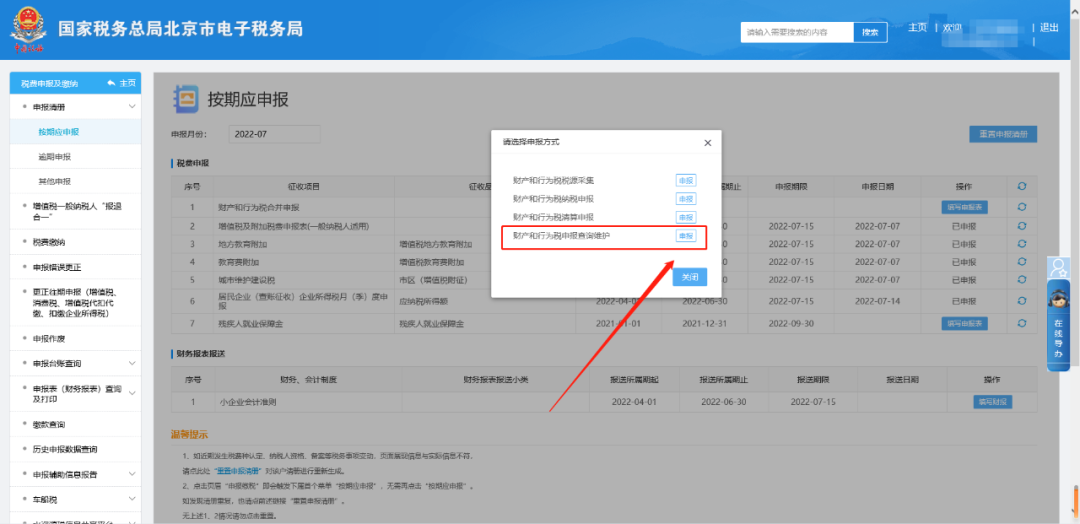The height and width of the screenshot is (524, 1080).
Task: Open 增值税一般纳税人“报退合一” menu item
Action: [76, 211]
